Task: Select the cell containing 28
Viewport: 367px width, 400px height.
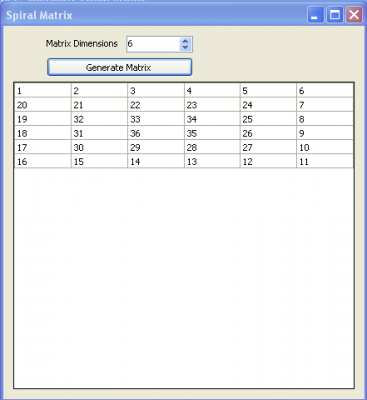Action: click(x=212, y=147)
